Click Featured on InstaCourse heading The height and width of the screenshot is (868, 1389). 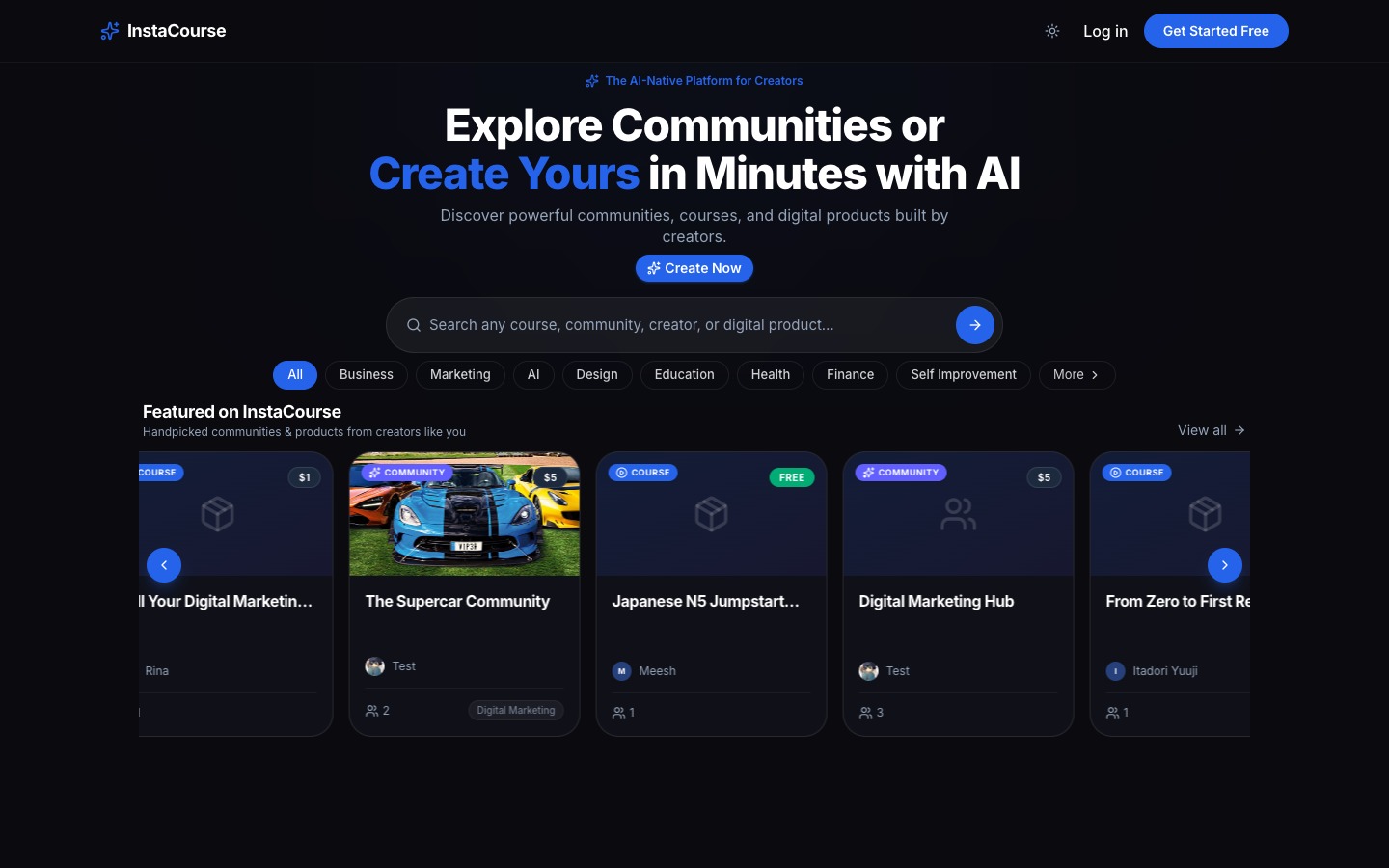(x=242, y=412)
